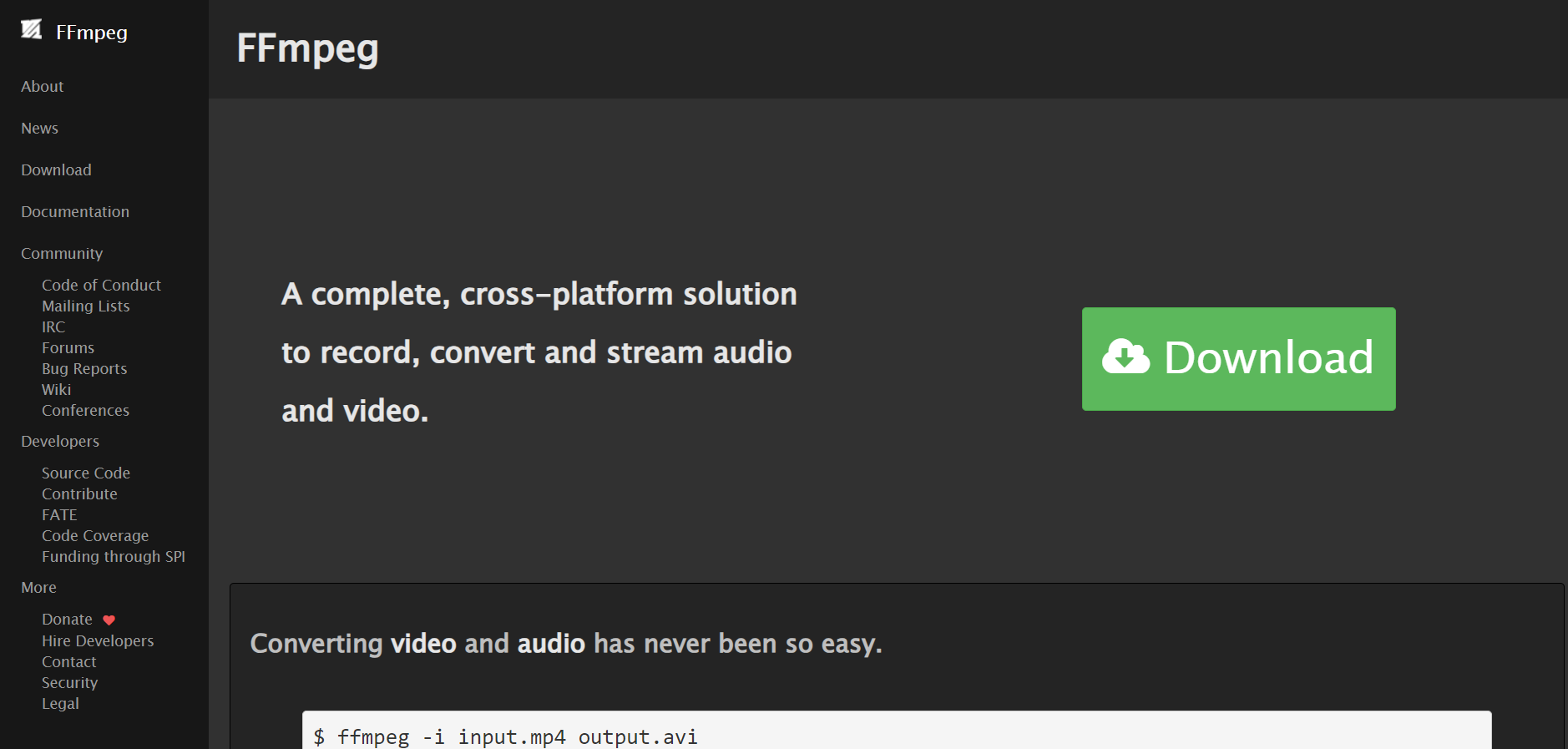
Task: Visit the Mailing Lists page
Action: point(86,306)
